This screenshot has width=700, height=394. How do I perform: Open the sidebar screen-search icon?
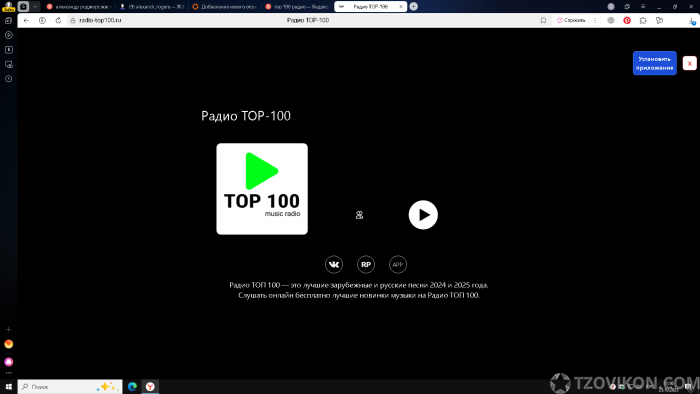point(8,64)
